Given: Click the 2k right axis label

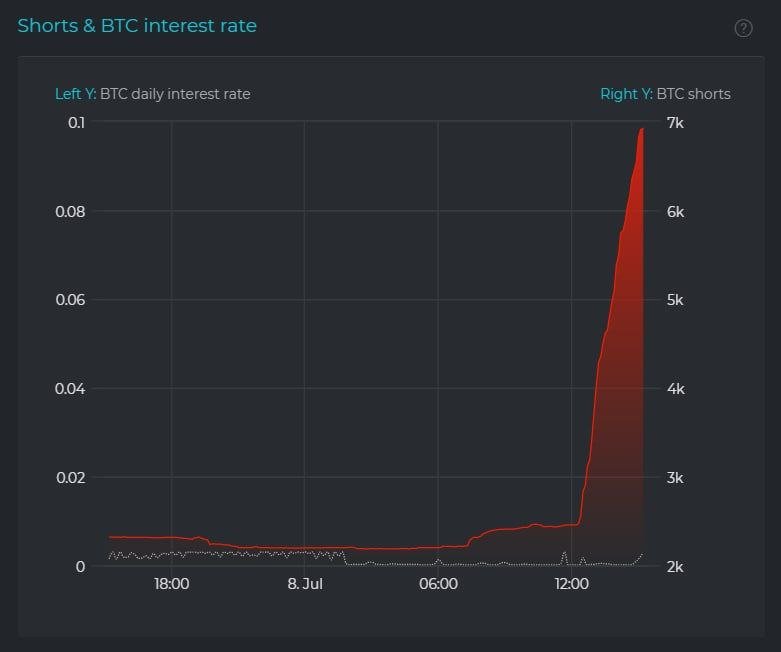Looking at the screenshot, I should (x=675, y=567).
